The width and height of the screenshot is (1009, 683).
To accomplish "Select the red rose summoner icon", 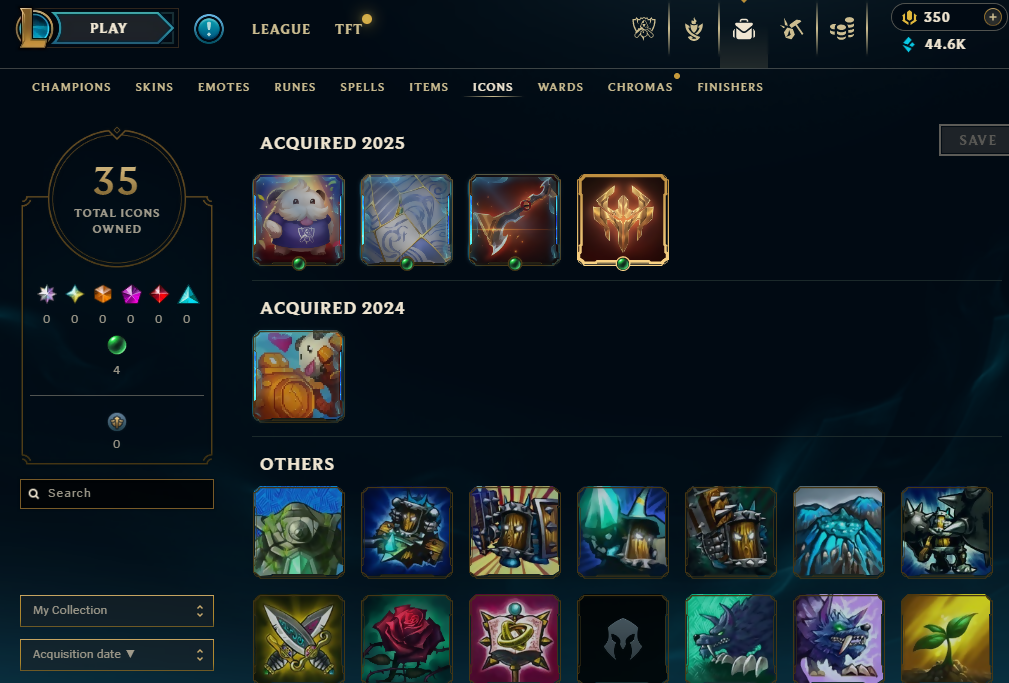I will click(x=407, y=639).
